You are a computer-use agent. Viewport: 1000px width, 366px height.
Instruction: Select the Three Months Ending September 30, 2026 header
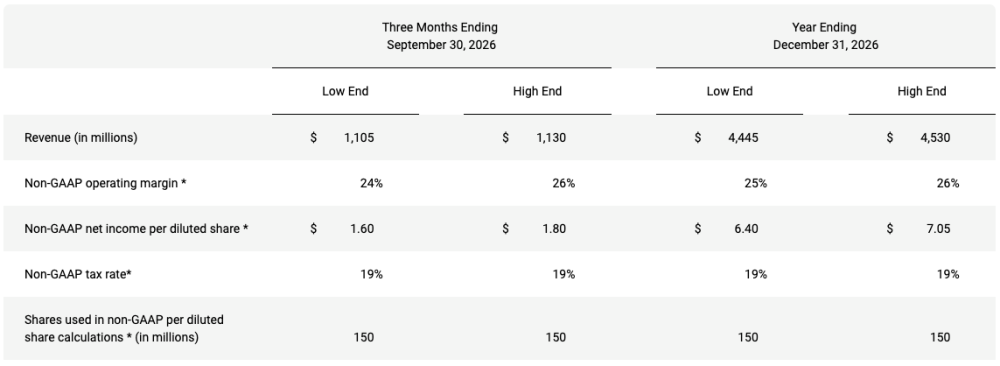pos(441,36)
